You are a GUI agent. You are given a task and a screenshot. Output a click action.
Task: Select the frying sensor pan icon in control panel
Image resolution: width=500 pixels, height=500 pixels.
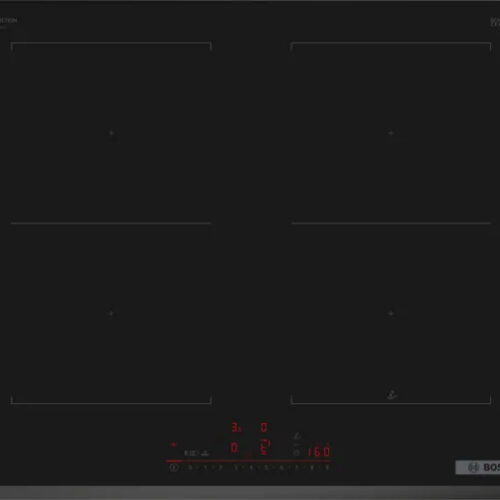[x=297, y=436]
